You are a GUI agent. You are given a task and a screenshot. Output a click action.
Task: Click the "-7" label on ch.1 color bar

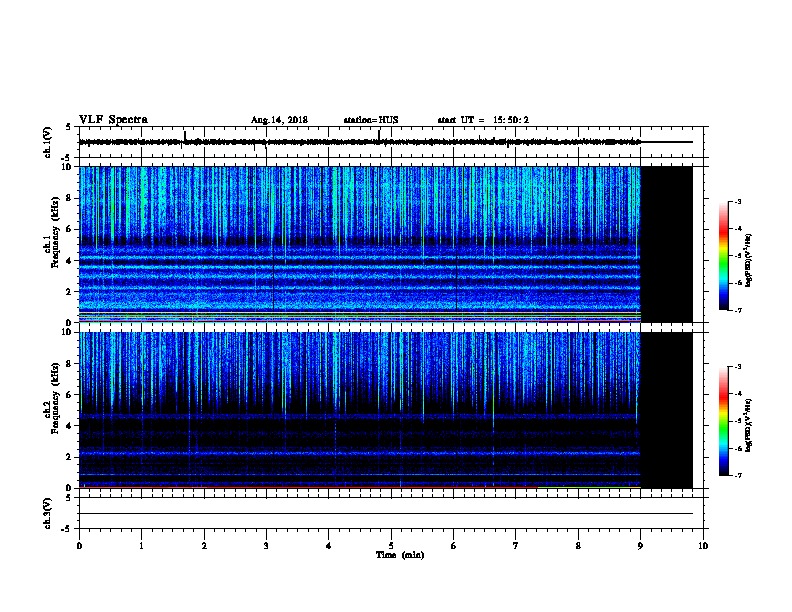pos(737,310)
